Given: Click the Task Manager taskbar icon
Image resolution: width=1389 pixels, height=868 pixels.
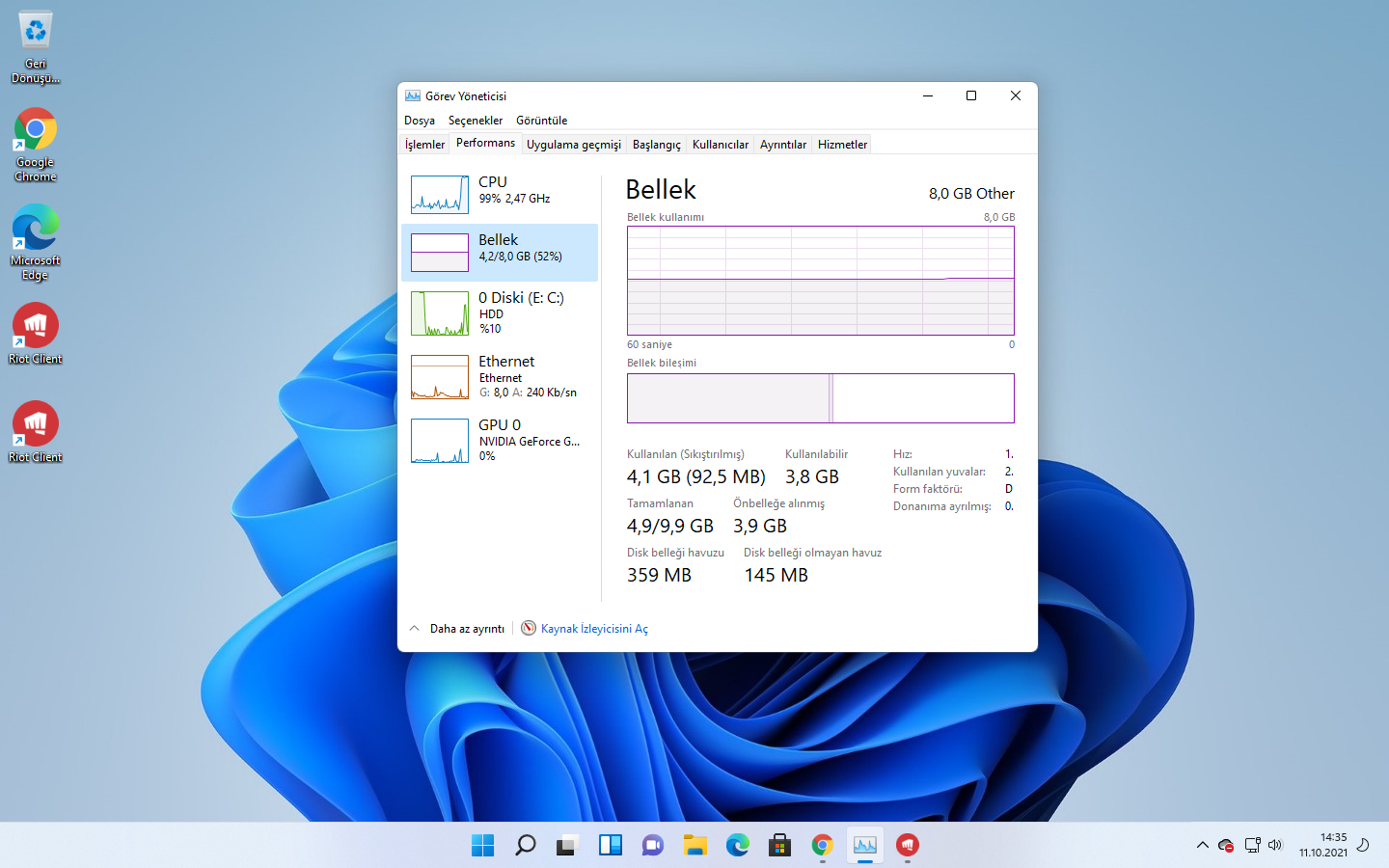Looking at the screenshot, I should [865, 846].
